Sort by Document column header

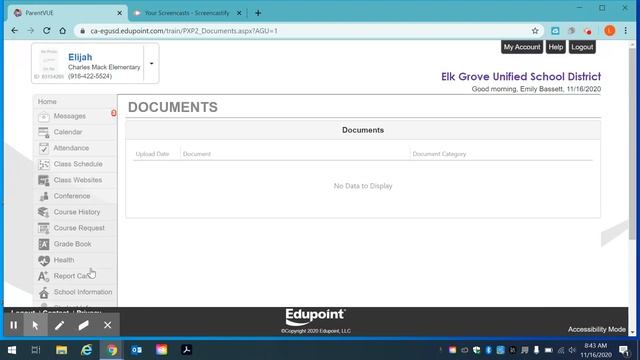coord(197,154)
